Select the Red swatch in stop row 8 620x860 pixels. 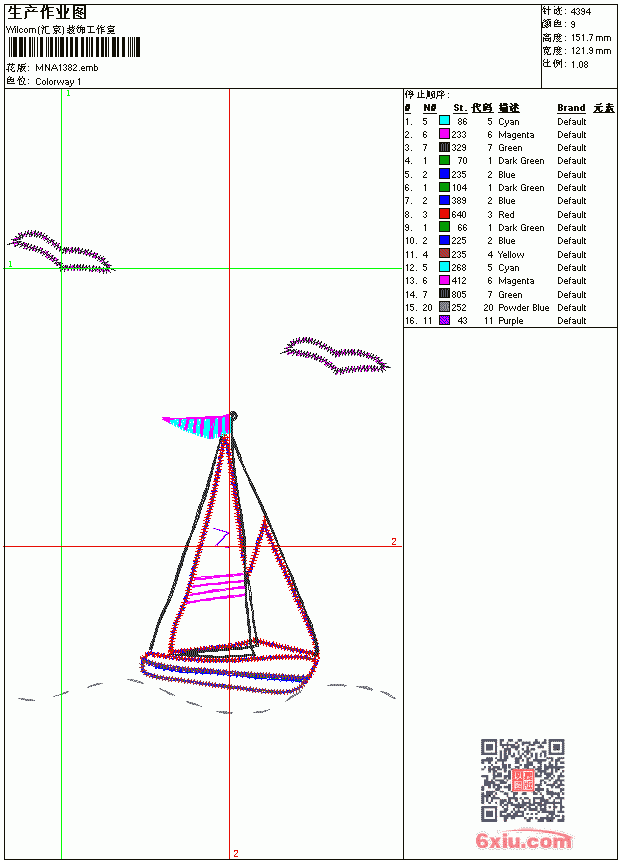(444, 214)
